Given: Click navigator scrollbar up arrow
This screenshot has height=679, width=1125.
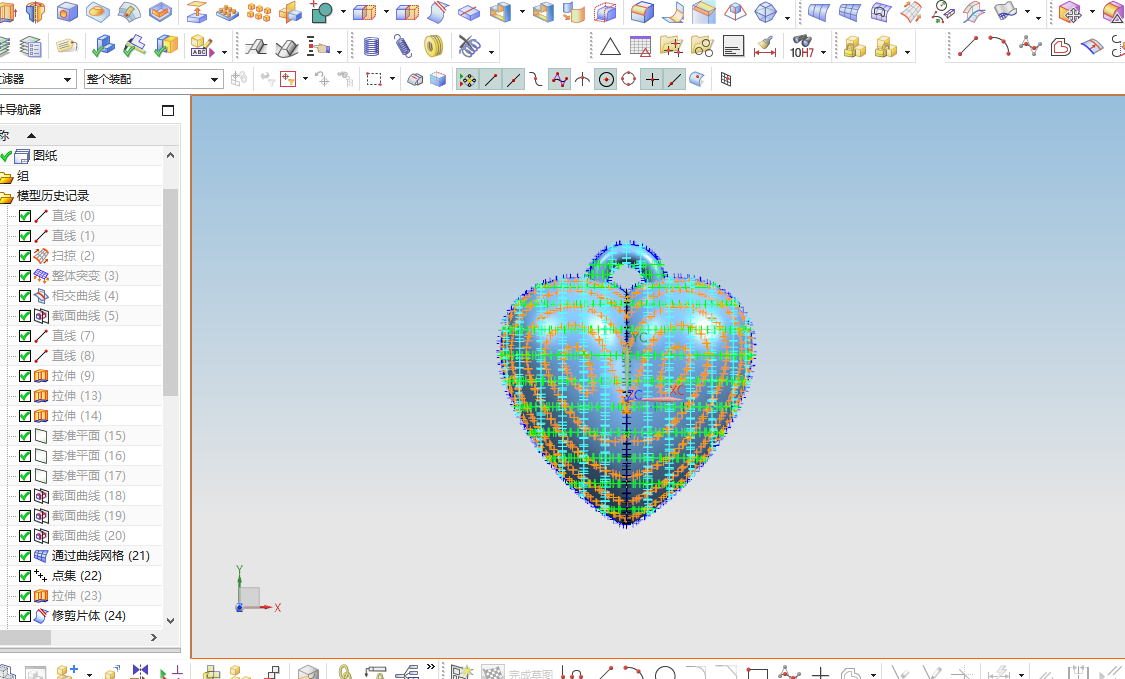Looking at the screenshot, I should [170, 155].
